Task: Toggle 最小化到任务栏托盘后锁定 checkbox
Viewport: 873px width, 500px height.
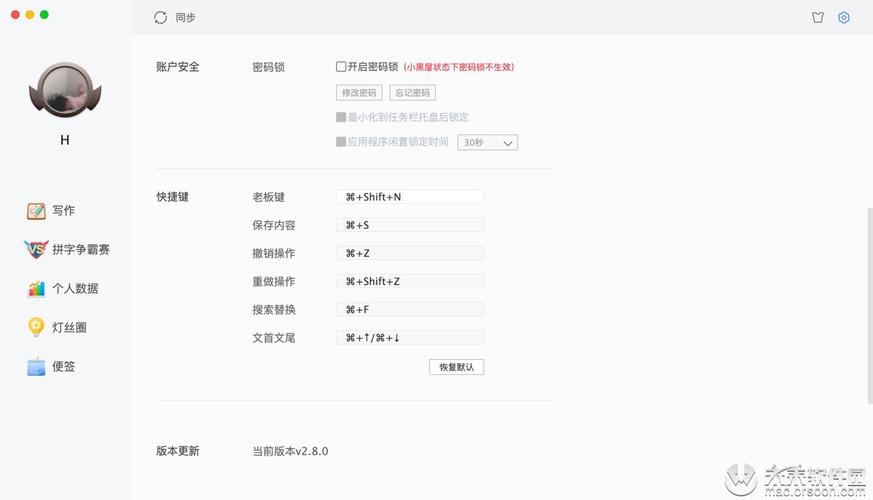Action: point(341,117)
